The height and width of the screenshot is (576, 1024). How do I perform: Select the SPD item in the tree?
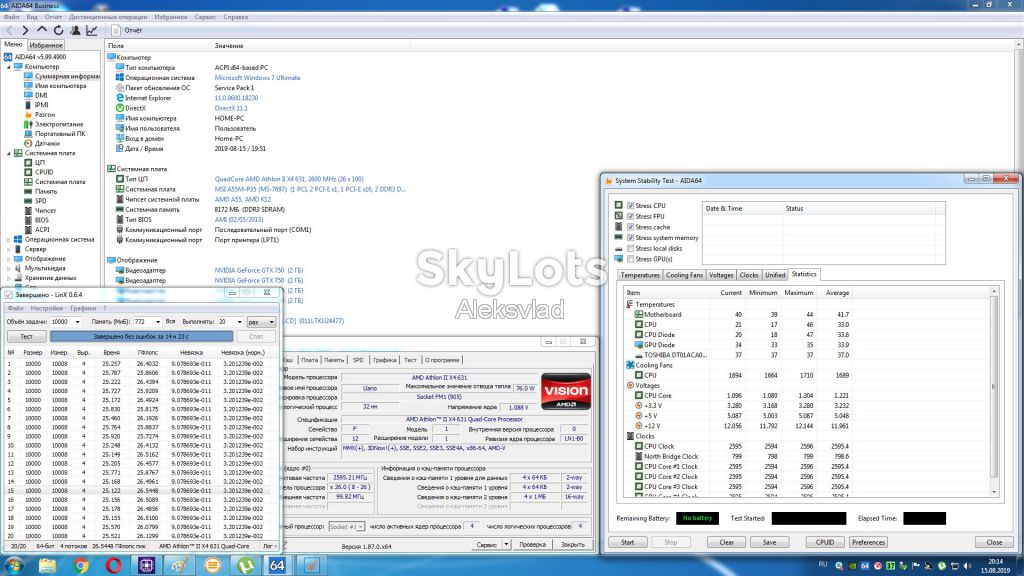(40, 200)
